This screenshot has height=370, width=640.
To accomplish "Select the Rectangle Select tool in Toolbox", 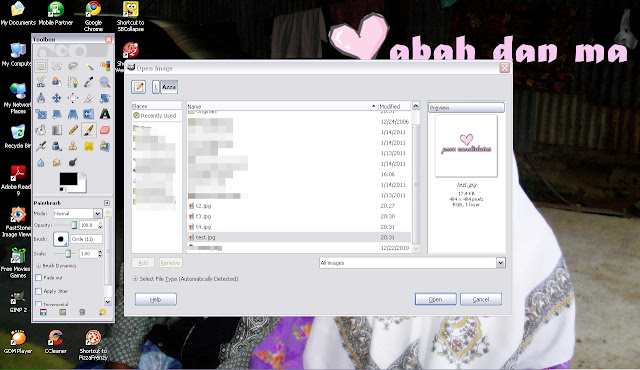I will pos(41,66).
